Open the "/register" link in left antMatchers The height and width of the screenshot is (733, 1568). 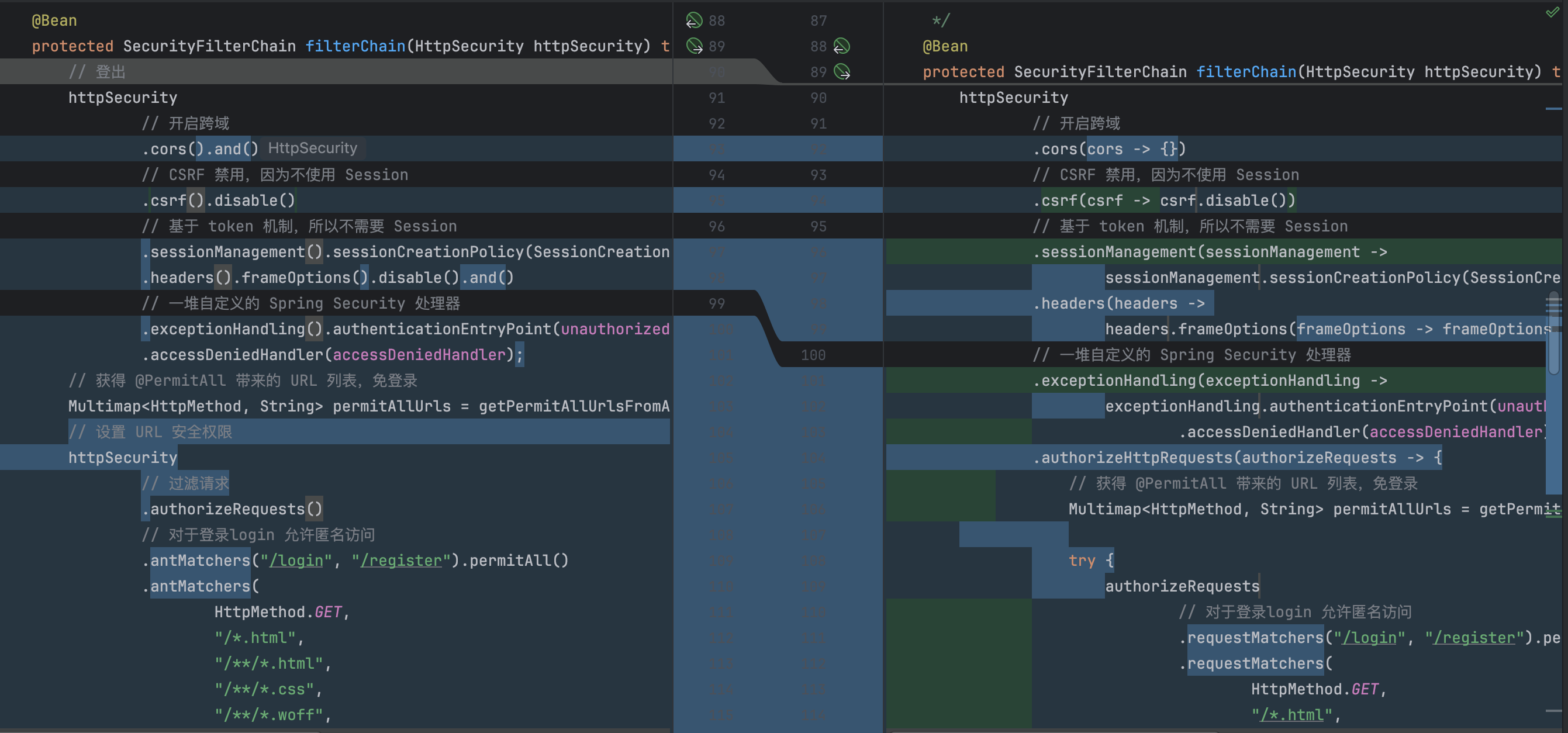tap(400, 561)
